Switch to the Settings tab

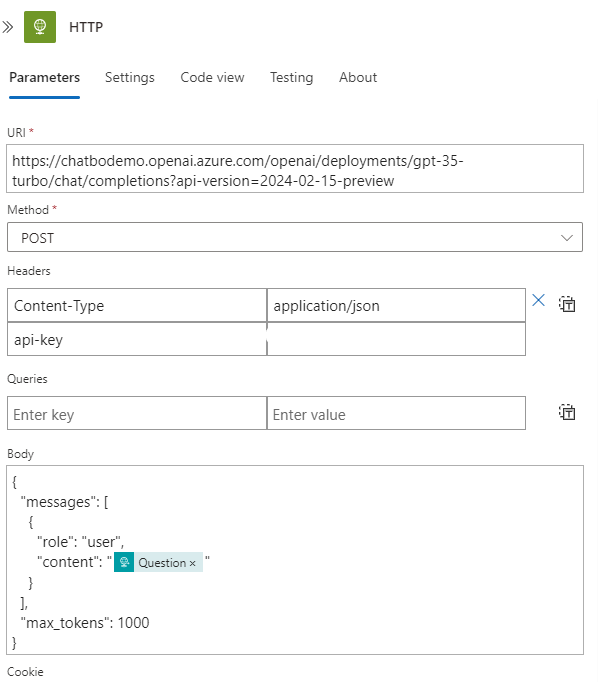click(130, 77)
